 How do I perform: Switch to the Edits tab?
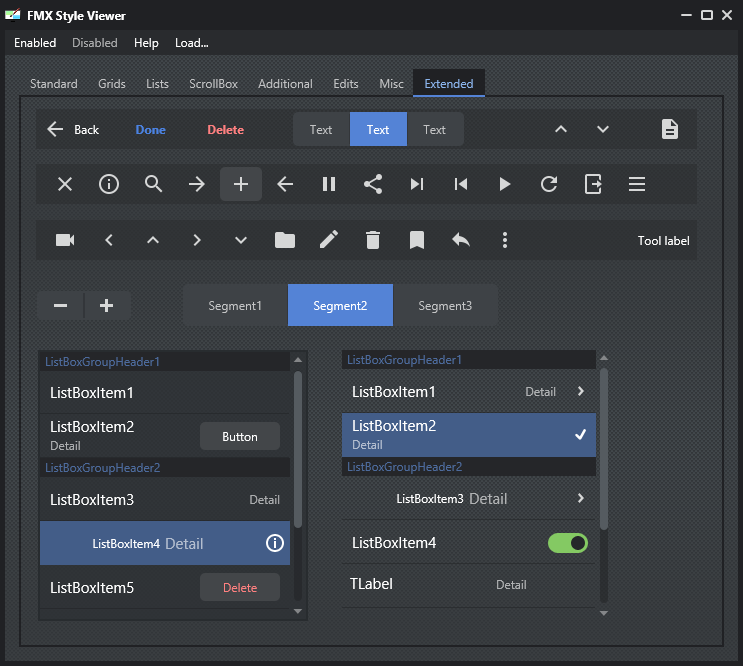point(346,84)
